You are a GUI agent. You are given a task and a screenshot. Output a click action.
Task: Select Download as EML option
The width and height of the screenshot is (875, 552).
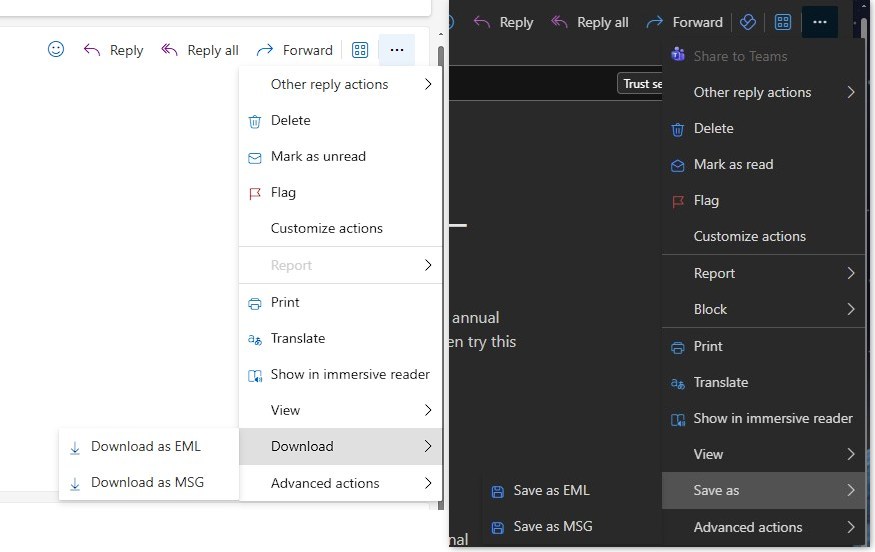tap(149, 447)
